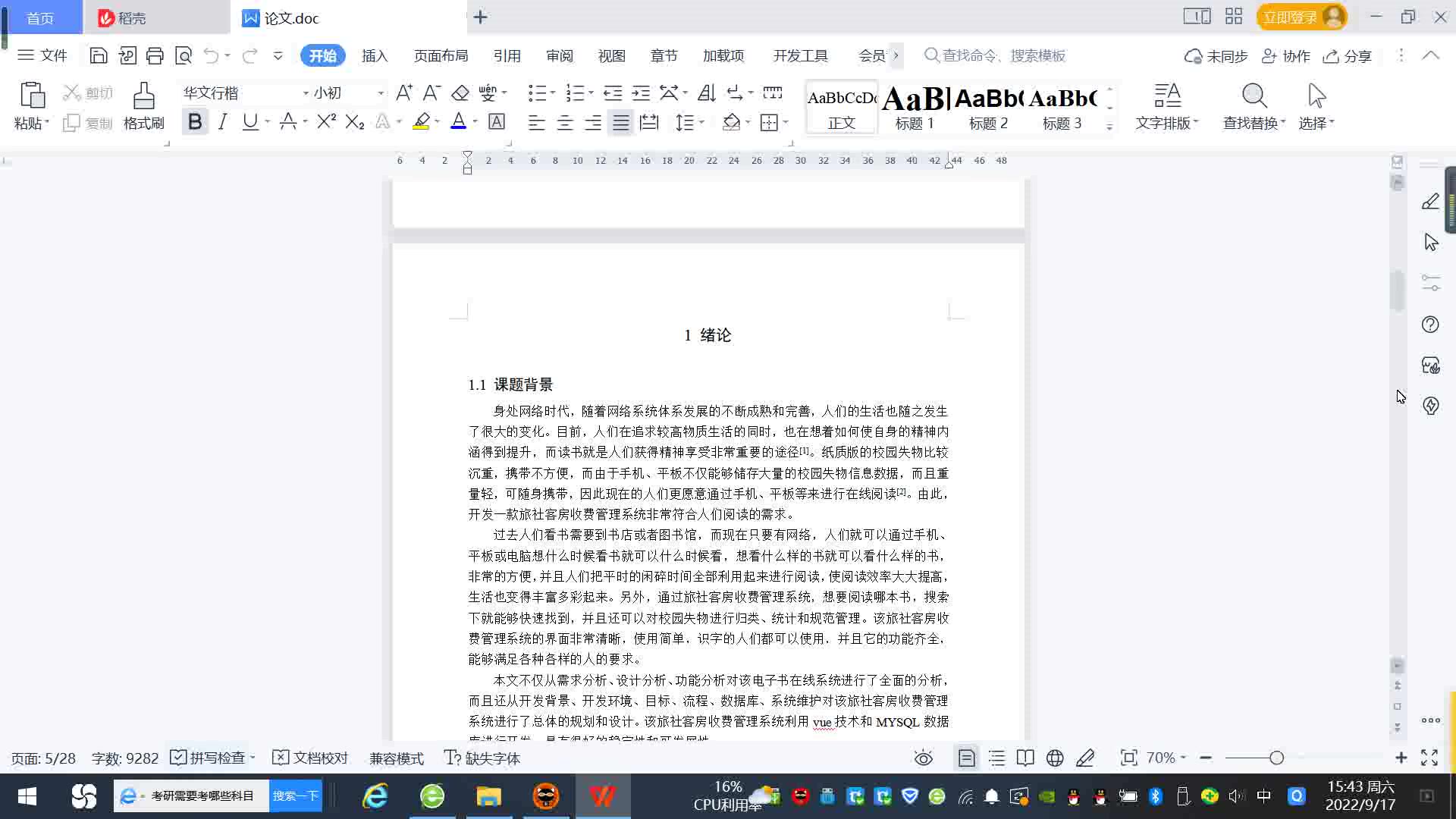Click the eye protection mode icon

tap(923, 758)
